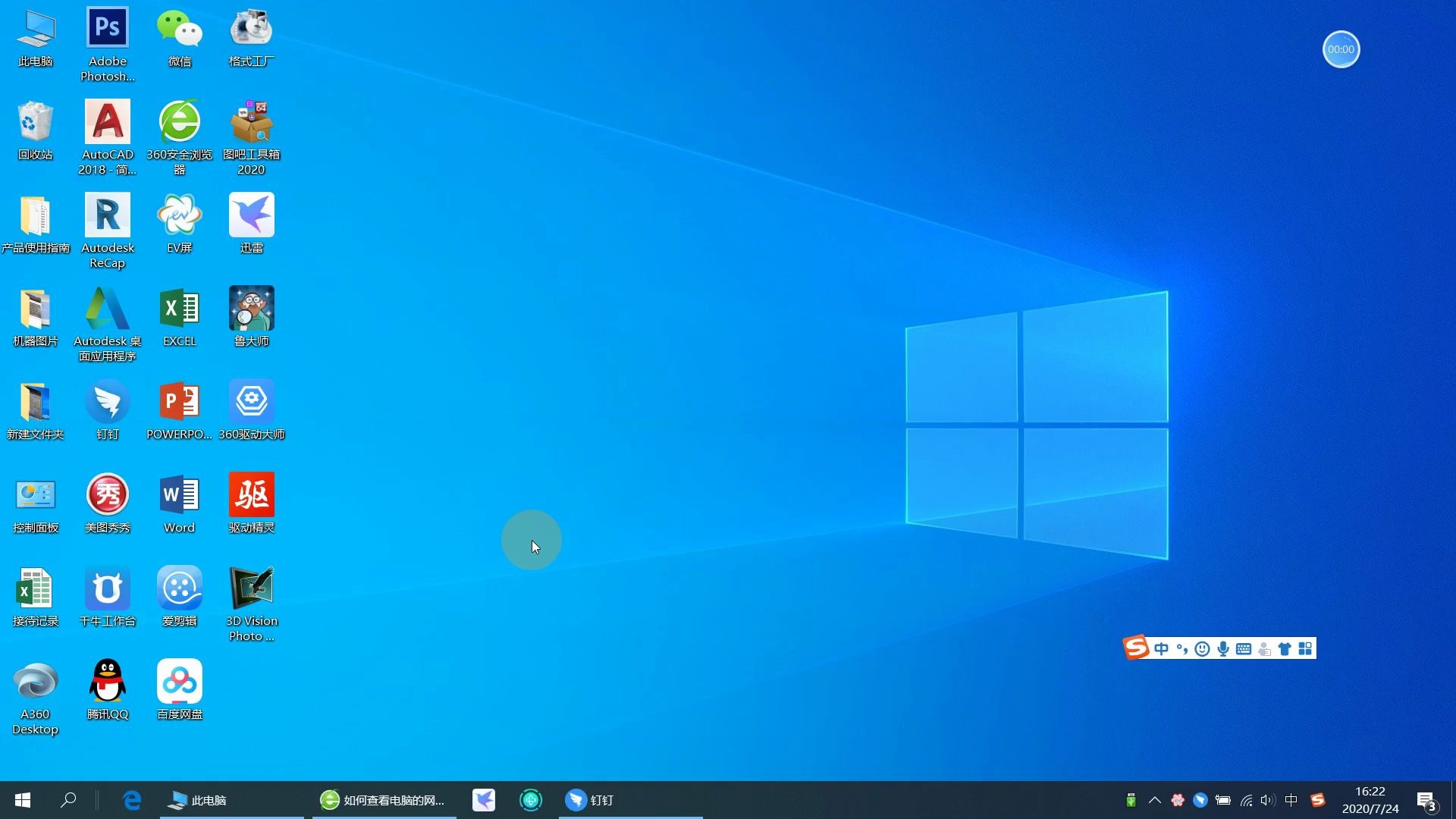Select the 新建文件夹 folder icon
This screenshot has height=819, width=1456.
coord(36,411)
